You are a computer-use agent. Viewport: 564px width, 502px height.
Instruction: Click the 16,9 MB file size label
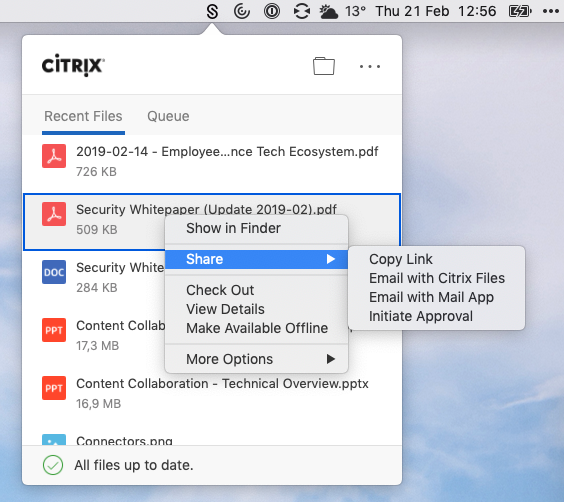pos(99,403)
